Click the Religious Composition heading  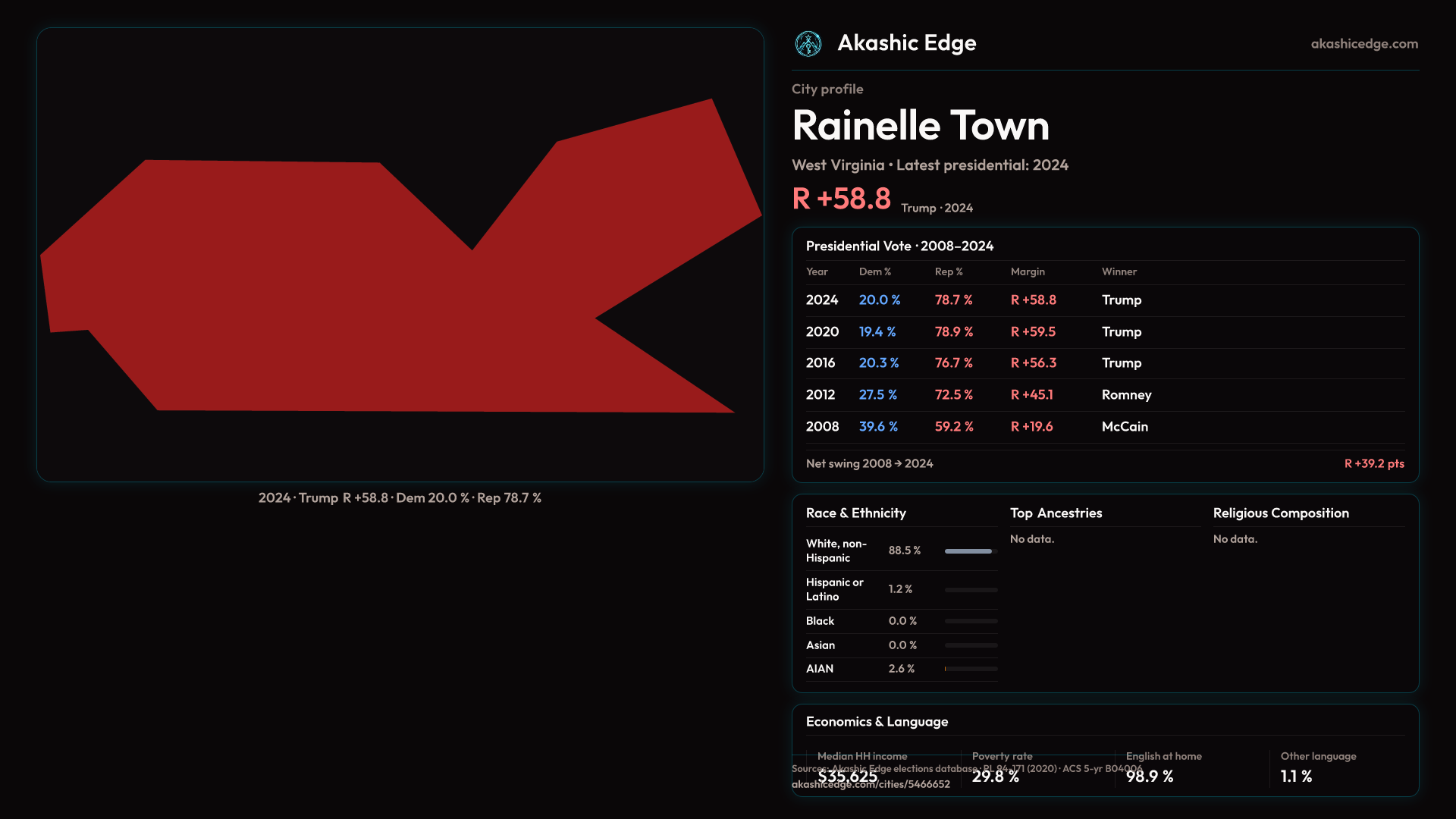pyautogui.click(x=1280, y=513)
